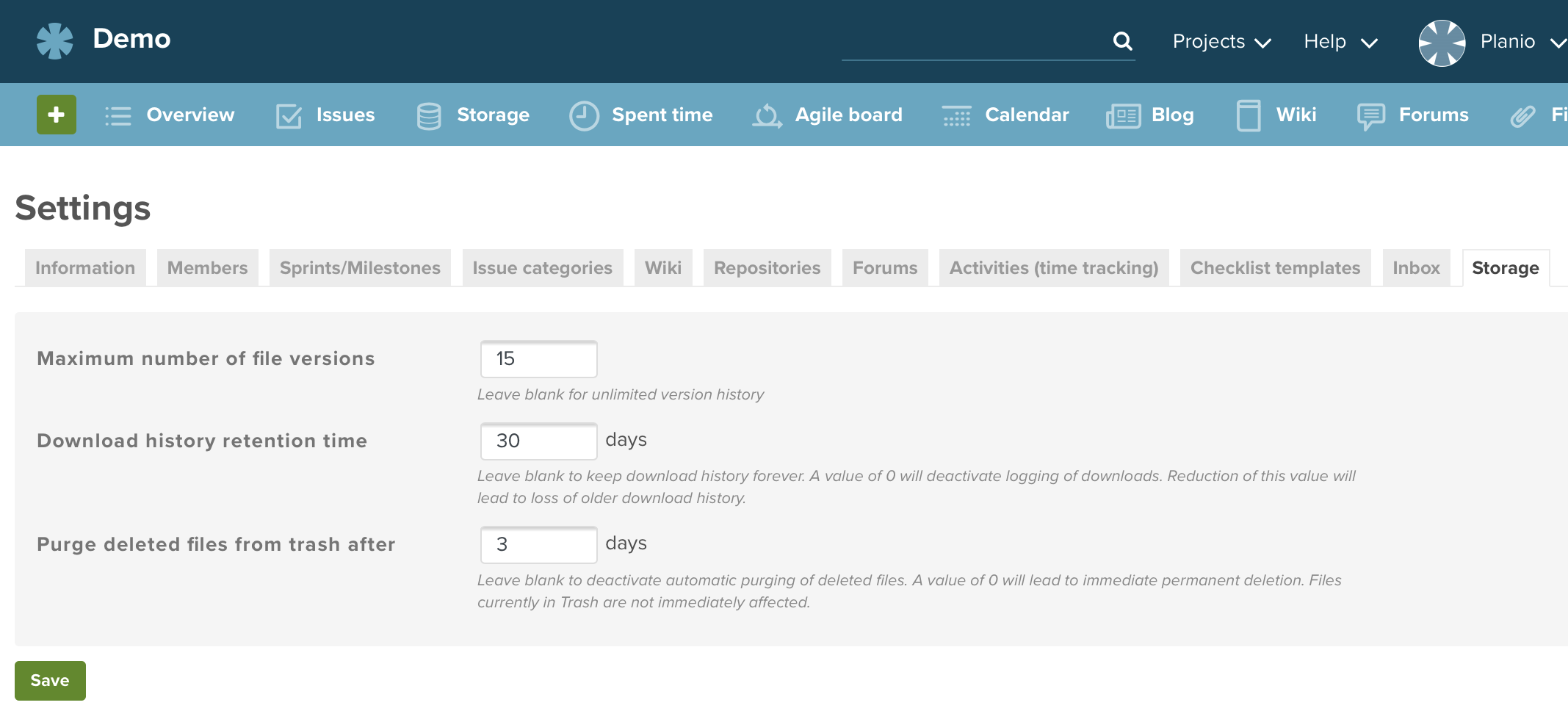1568x719 pixels.
Task: Select the Storage settings tab
Action: (1506, 268)
